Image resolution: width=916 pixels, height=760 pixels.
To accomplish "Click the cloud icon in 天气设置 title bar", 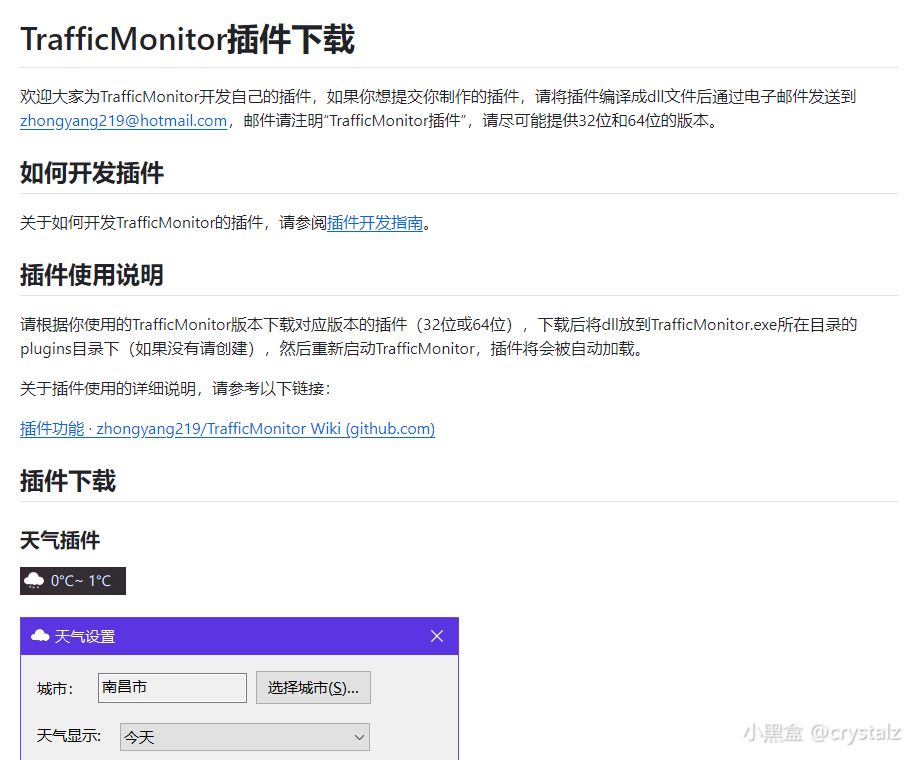I will (40, 636).
